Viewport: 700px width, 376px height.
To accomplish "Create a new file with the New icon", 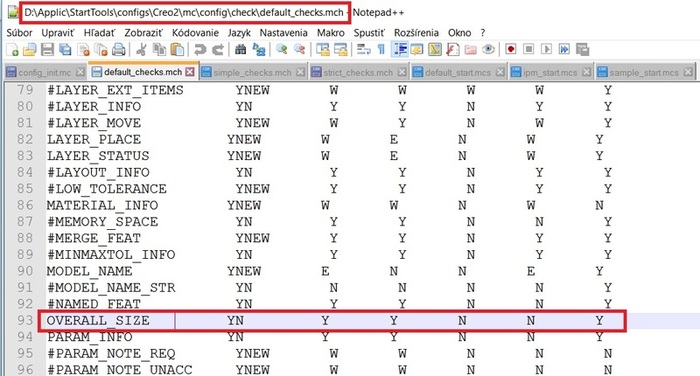I will [x=12, y=50].
